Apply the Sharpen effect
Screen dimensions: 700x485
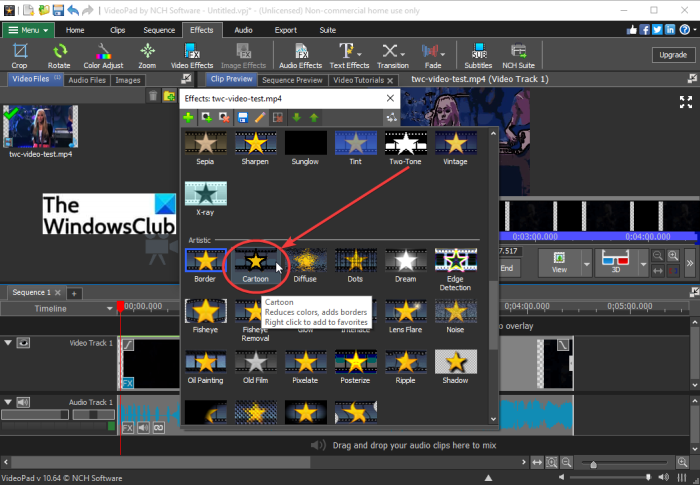255,148
